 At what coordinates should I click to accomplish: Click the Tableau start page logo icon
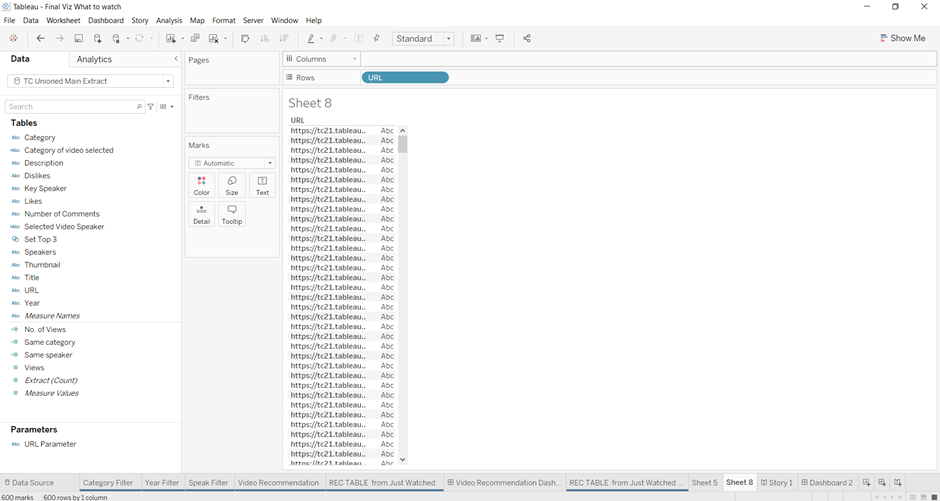click(14, 38)
